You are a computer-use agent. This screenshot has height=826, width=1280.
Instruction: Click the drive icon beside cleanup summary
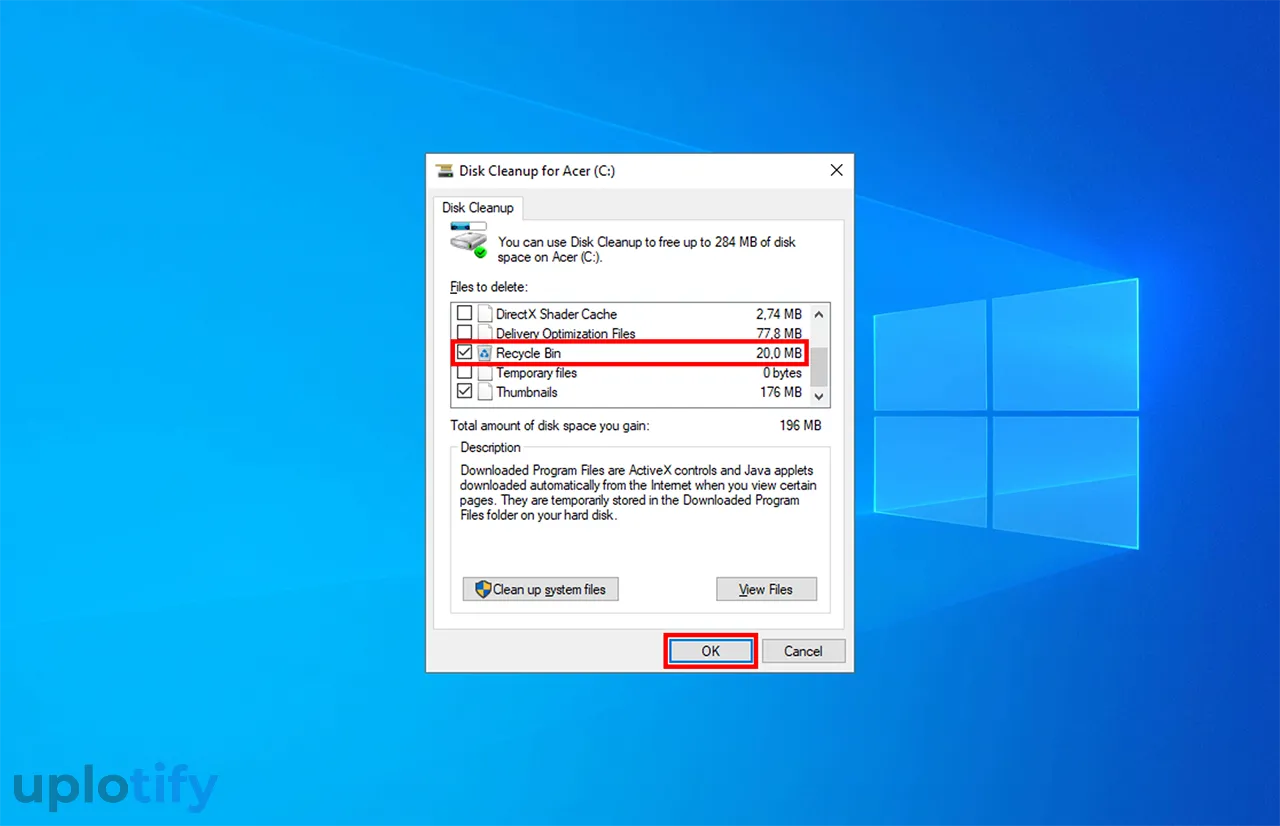[x=468, y=240]
